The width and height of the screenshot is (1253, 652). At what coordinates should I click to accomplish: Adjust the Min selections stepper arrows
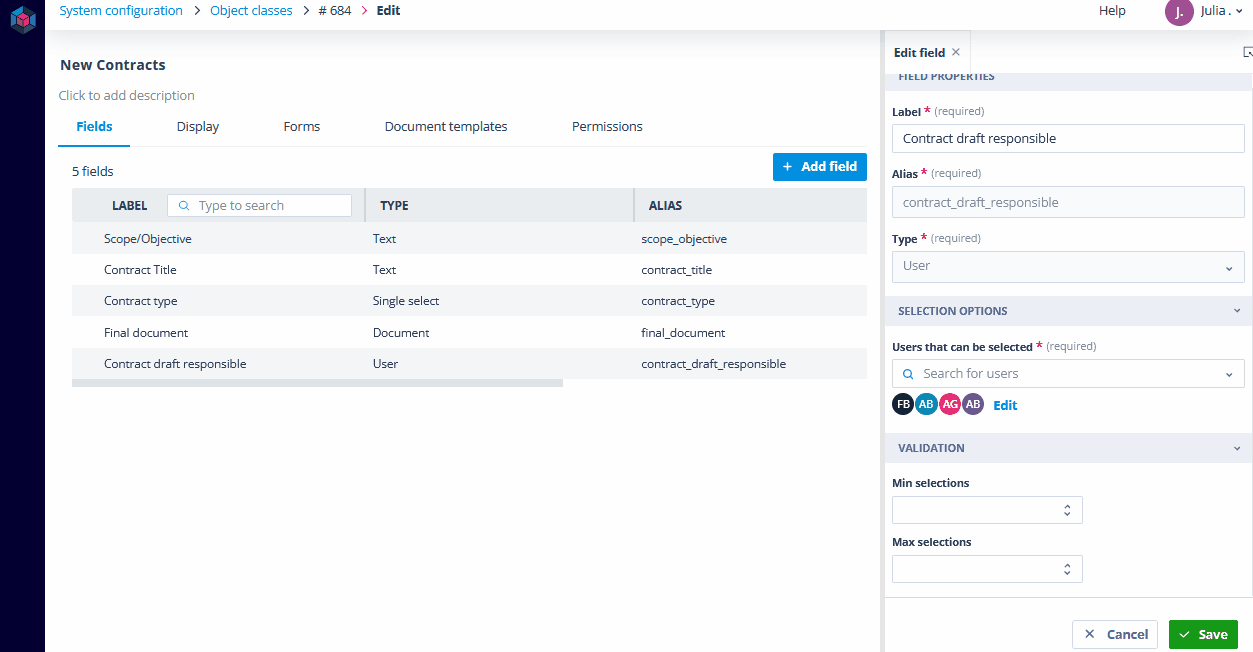[x=1067, y=510]
